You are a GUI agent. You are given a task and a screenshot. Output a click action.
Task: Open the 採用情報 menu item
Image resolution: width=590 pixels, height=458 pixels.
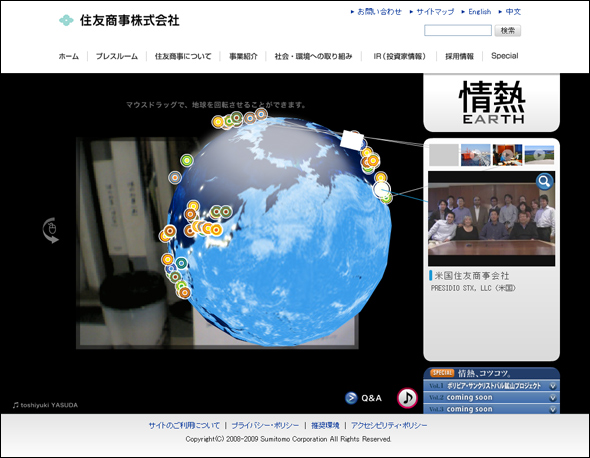[x=459, y=56]
